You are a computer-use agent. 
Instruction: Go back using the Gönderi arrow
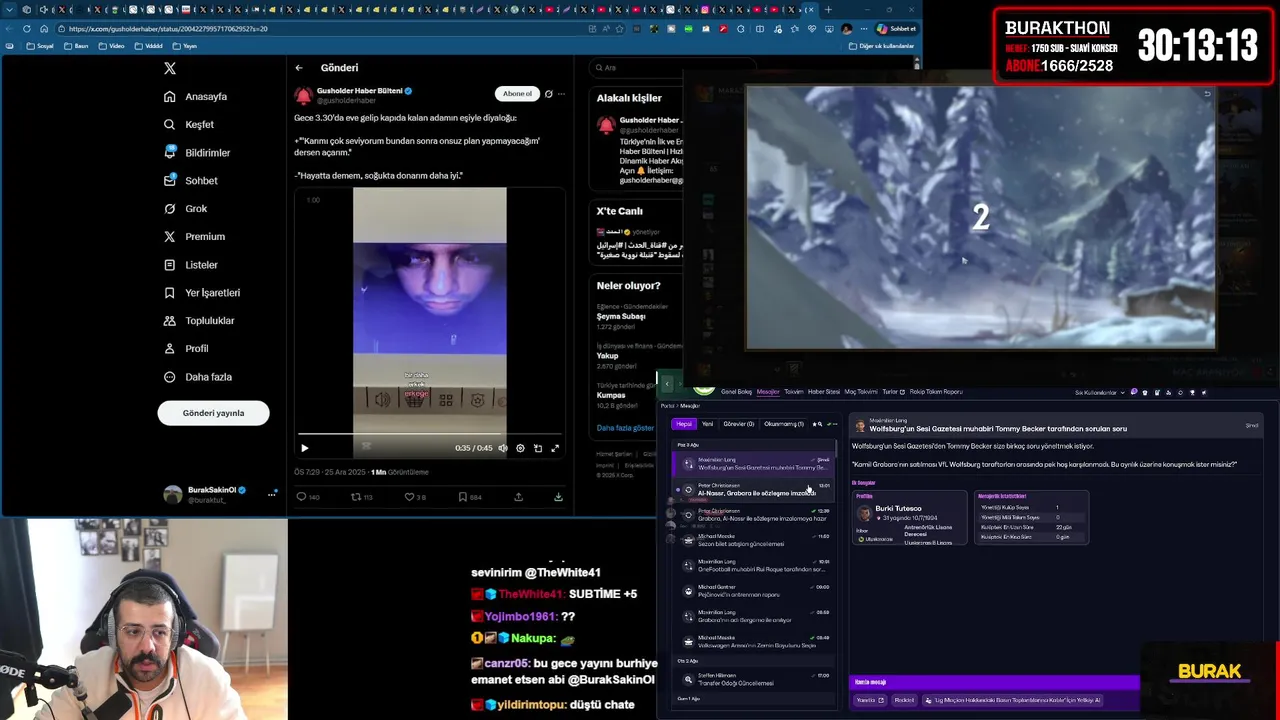[x=298, y=68]
